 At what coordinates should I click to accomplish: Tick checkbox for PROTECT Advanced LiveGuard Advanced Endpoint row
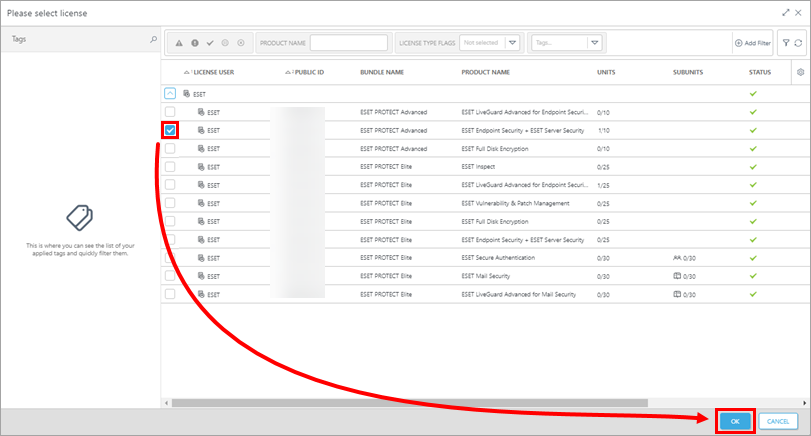click(170, 112)
